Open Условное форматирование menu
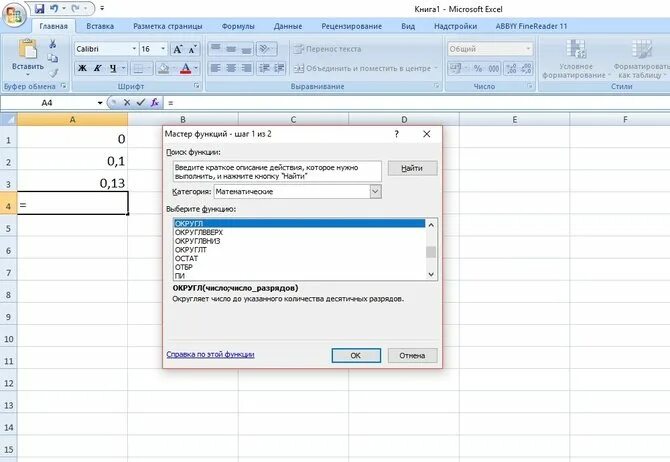Image resolution: width=670 pixels, height=462 pixels. (x=576, y=59)
